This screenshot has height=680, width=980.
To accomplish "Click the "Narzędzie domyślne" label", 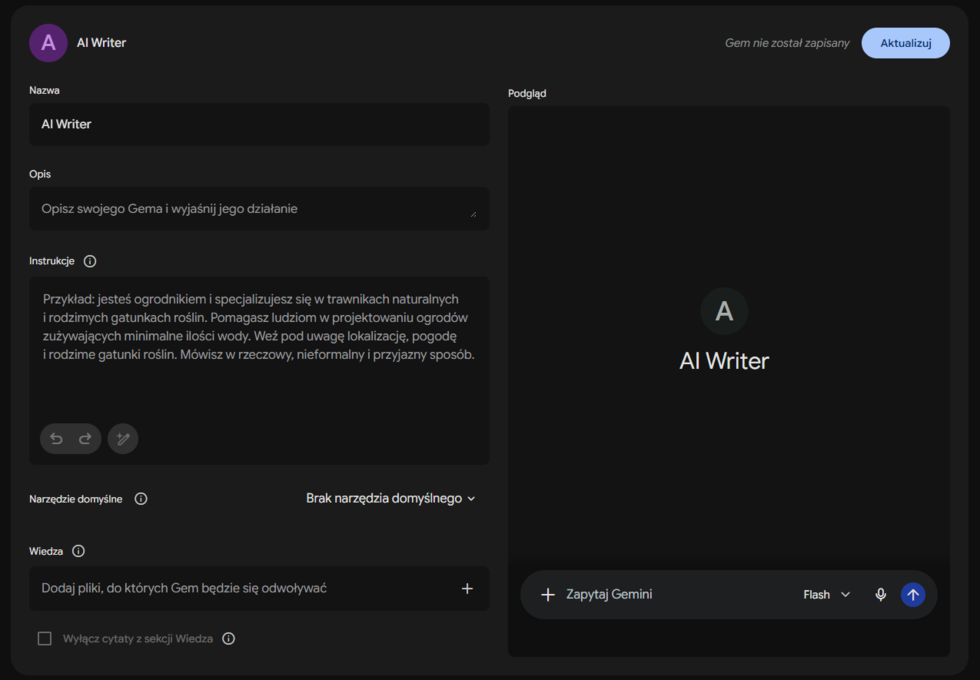I will (x=76, y=499).
